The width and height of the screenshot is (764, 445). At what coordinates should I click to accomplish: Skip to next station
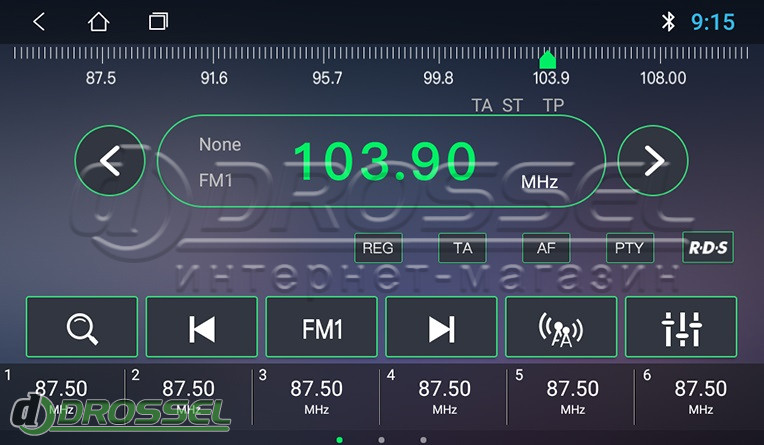tap(441, 327)
